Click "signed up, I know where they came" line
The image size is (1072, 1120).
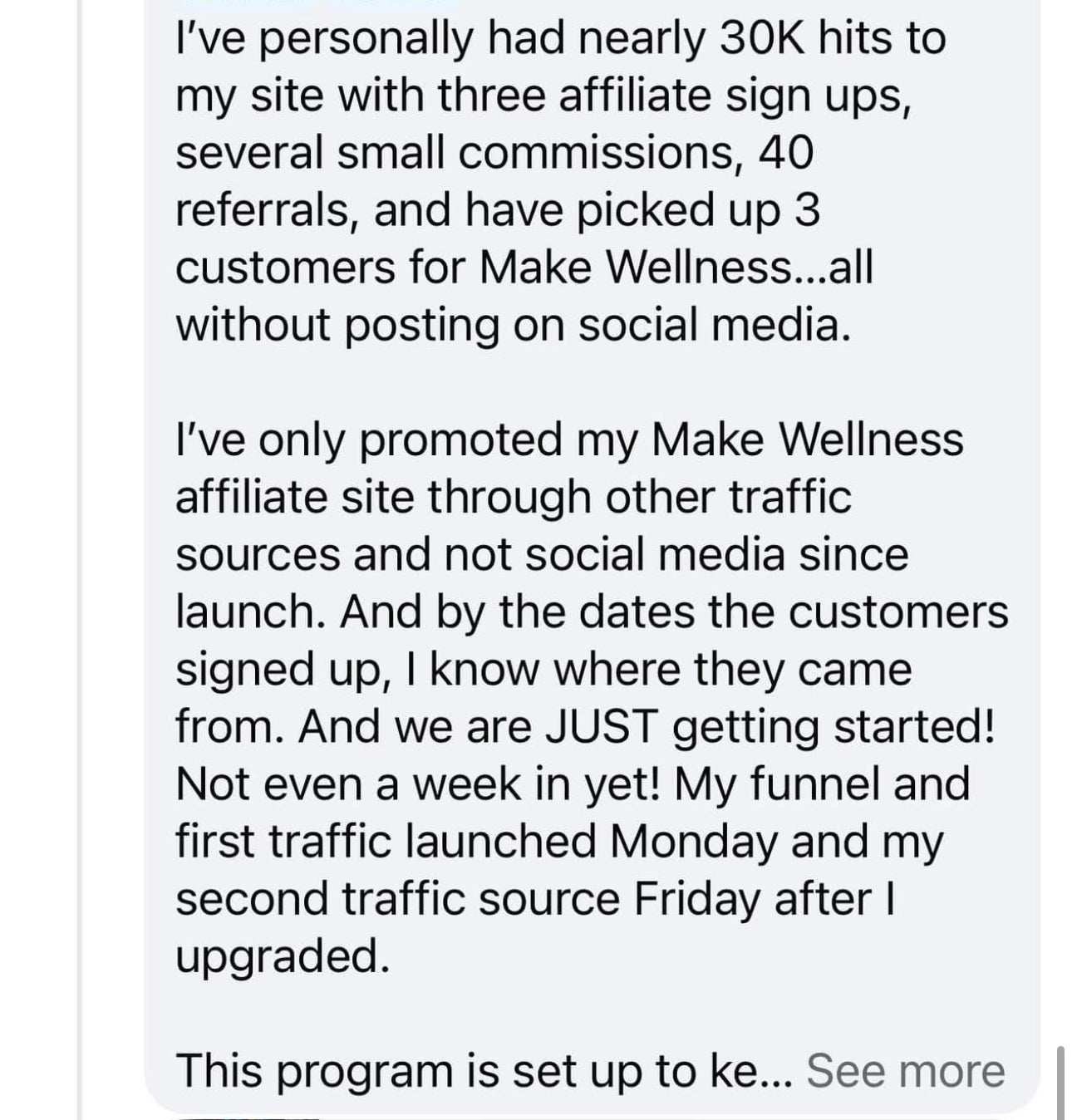[x=543, y=670]
